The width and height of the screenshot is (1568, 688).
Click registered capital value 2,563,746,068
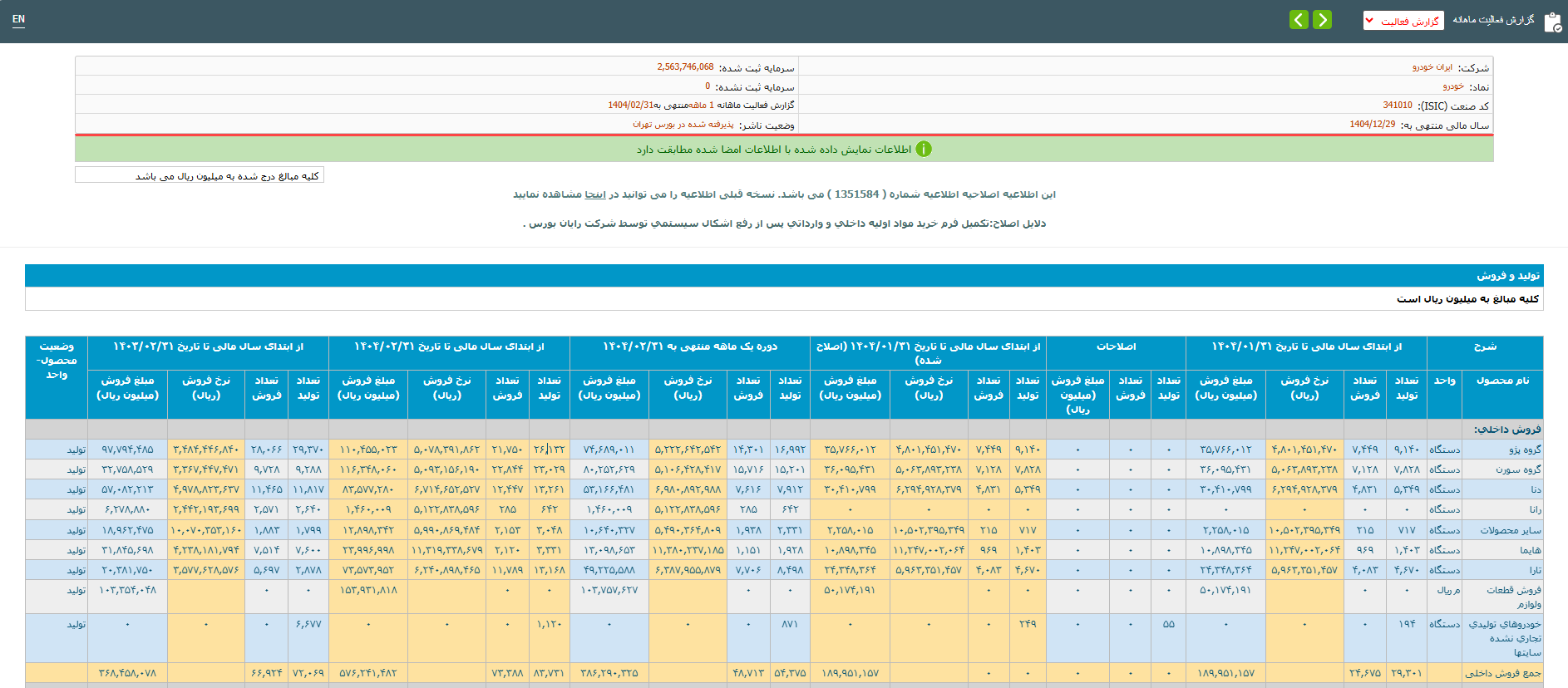[x=685, y=67]
